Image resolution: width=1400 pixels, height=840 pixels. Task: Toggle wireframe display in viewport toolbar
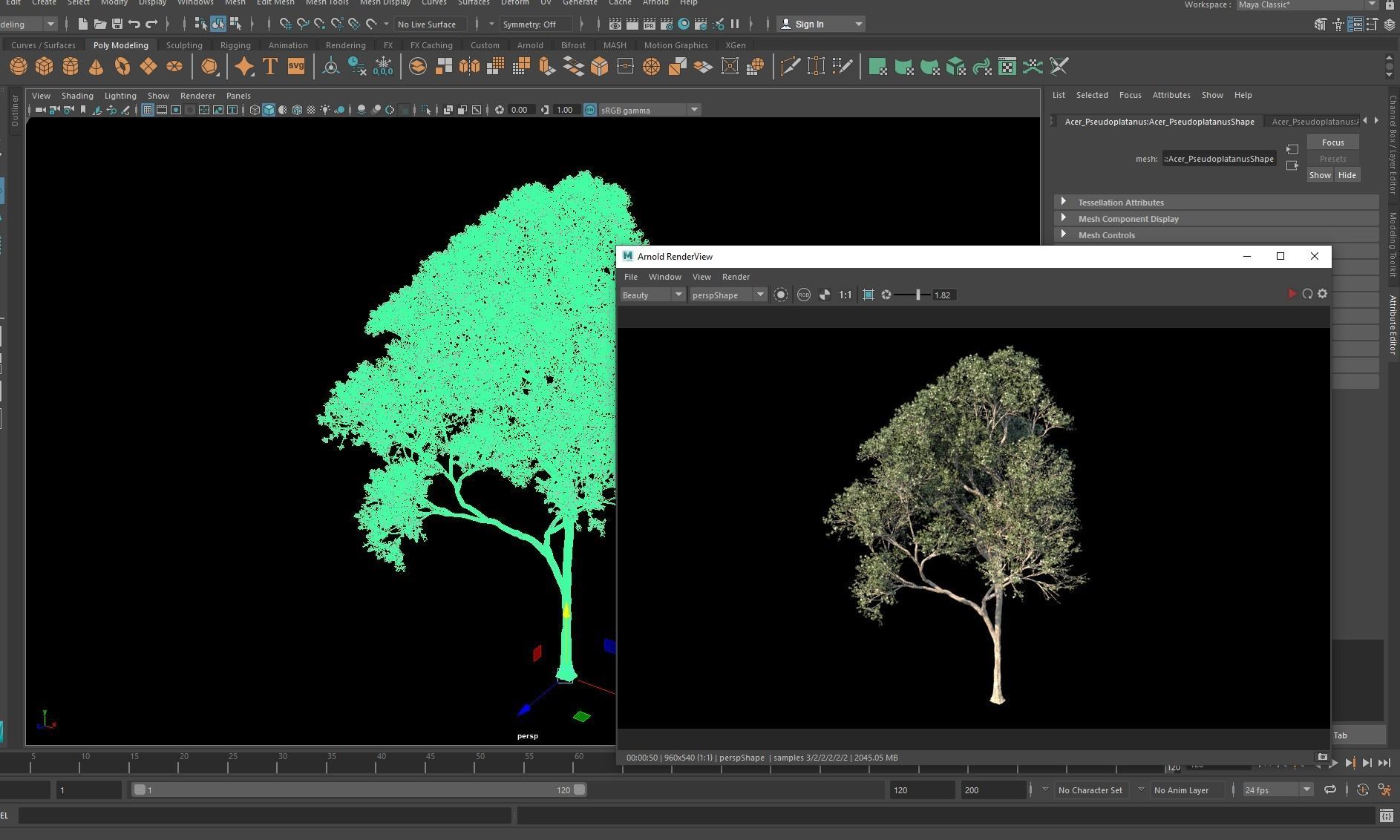[255, 111]
